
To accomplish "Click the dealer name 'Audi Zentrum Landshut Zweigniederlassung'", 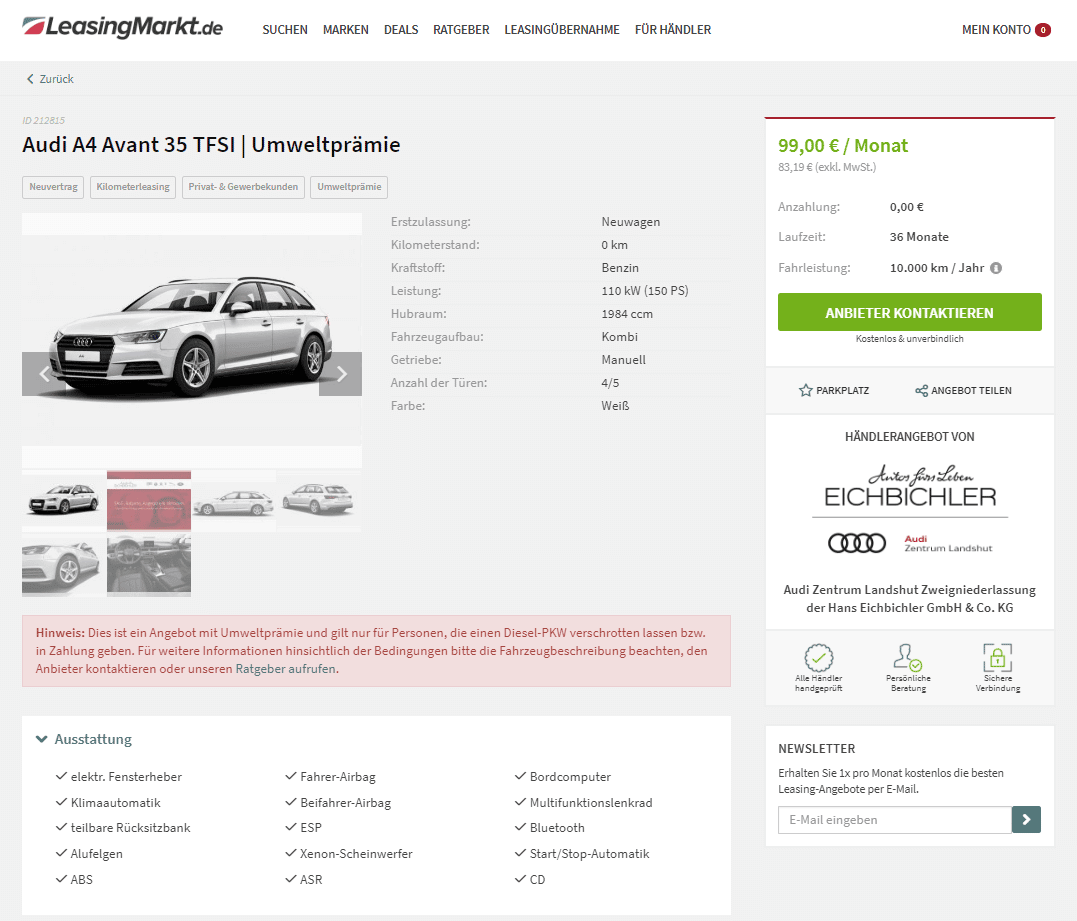I will [x=909, y=590].
